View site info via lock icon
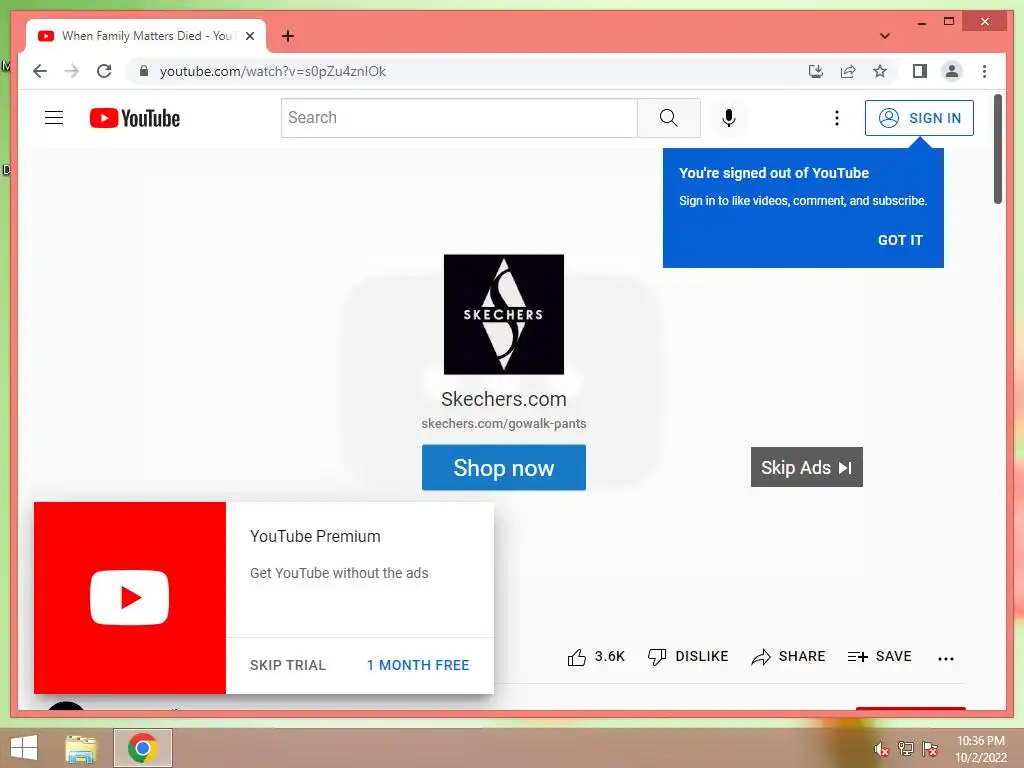This screenshot has width=1024, height=768. coord(144,71)
